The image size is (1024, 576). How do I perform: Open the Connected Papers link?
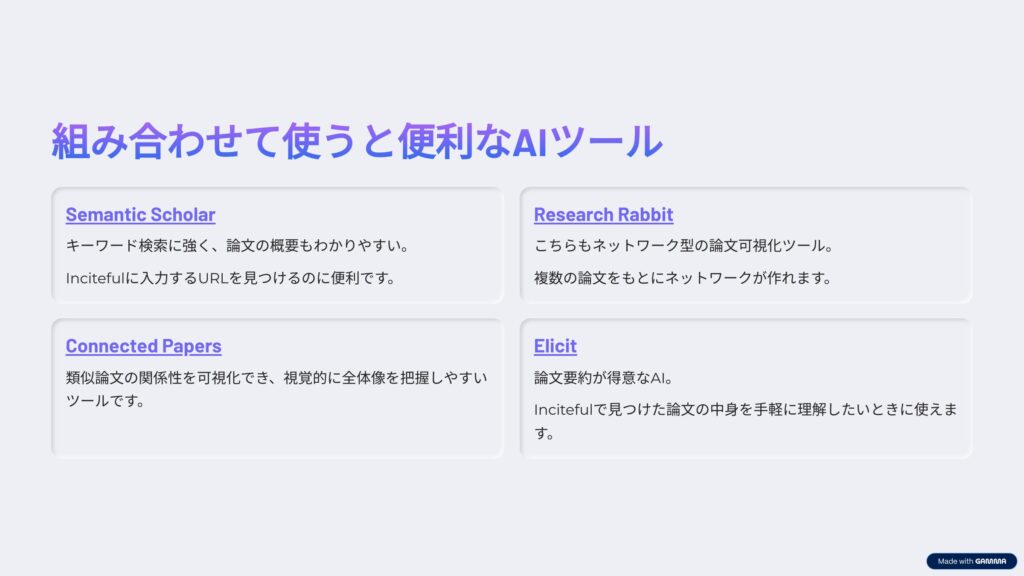[x=143, y=346]
